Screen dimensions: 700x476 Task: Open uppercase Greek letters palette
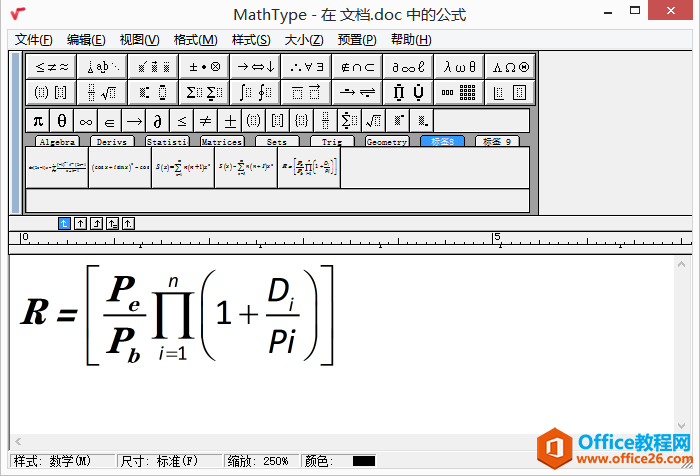pos(511,67)
